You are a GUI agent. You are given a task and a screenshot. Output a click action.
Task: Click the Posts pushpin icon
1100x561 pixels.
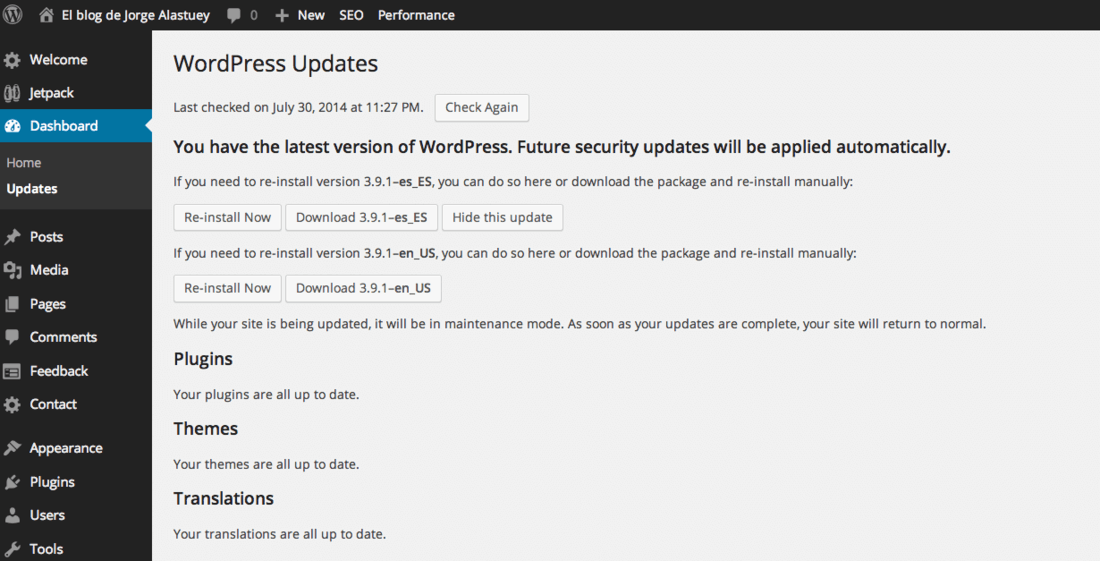pos(12,237)
